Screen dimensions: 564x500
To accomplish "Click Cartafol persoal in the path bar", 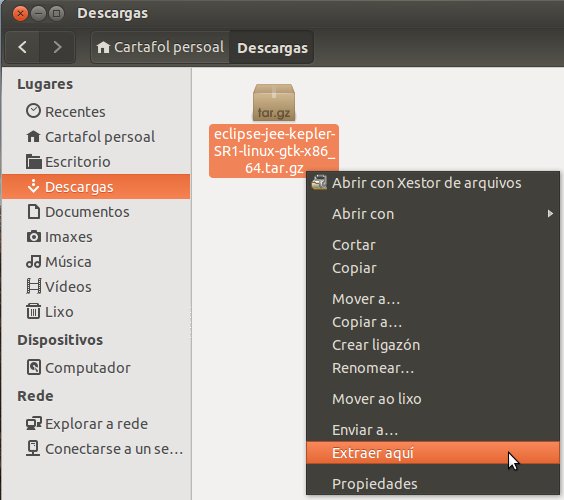I will 160,47.
